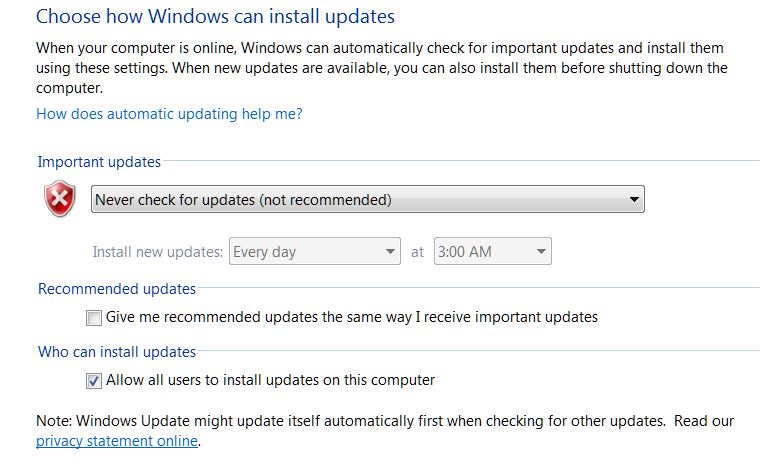774x473 pixels.
Task: Click the Install new updates label
Action: coord(157,252)
